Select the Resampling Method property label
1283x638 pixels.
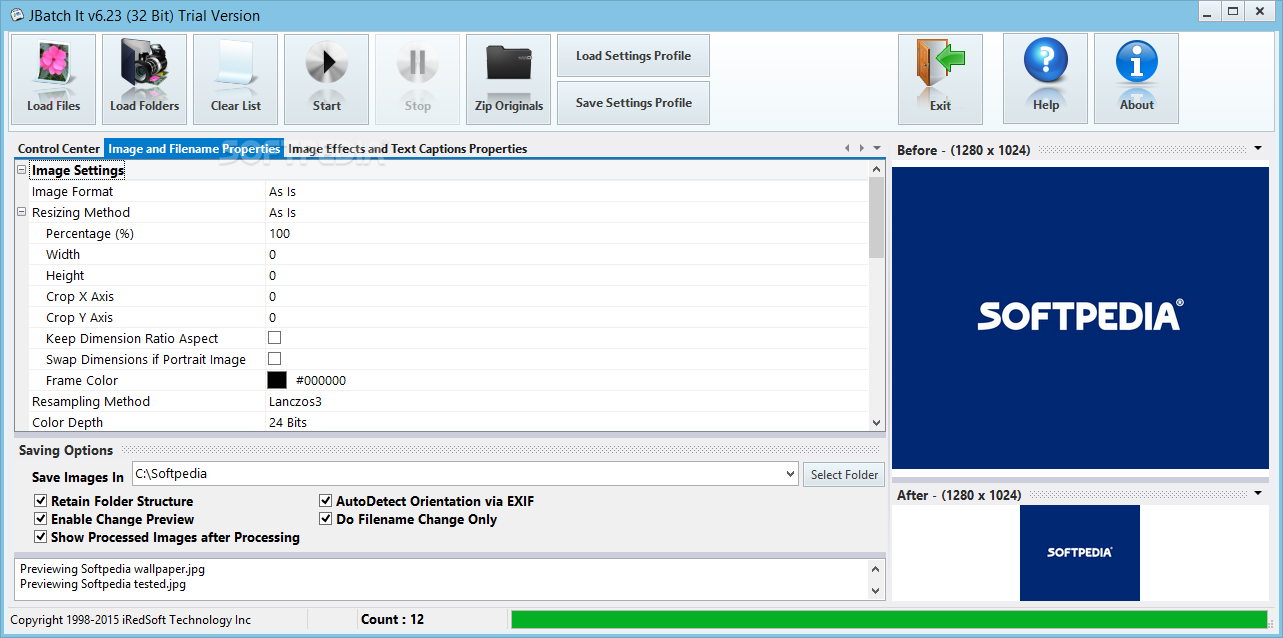[x=91, y=401]
